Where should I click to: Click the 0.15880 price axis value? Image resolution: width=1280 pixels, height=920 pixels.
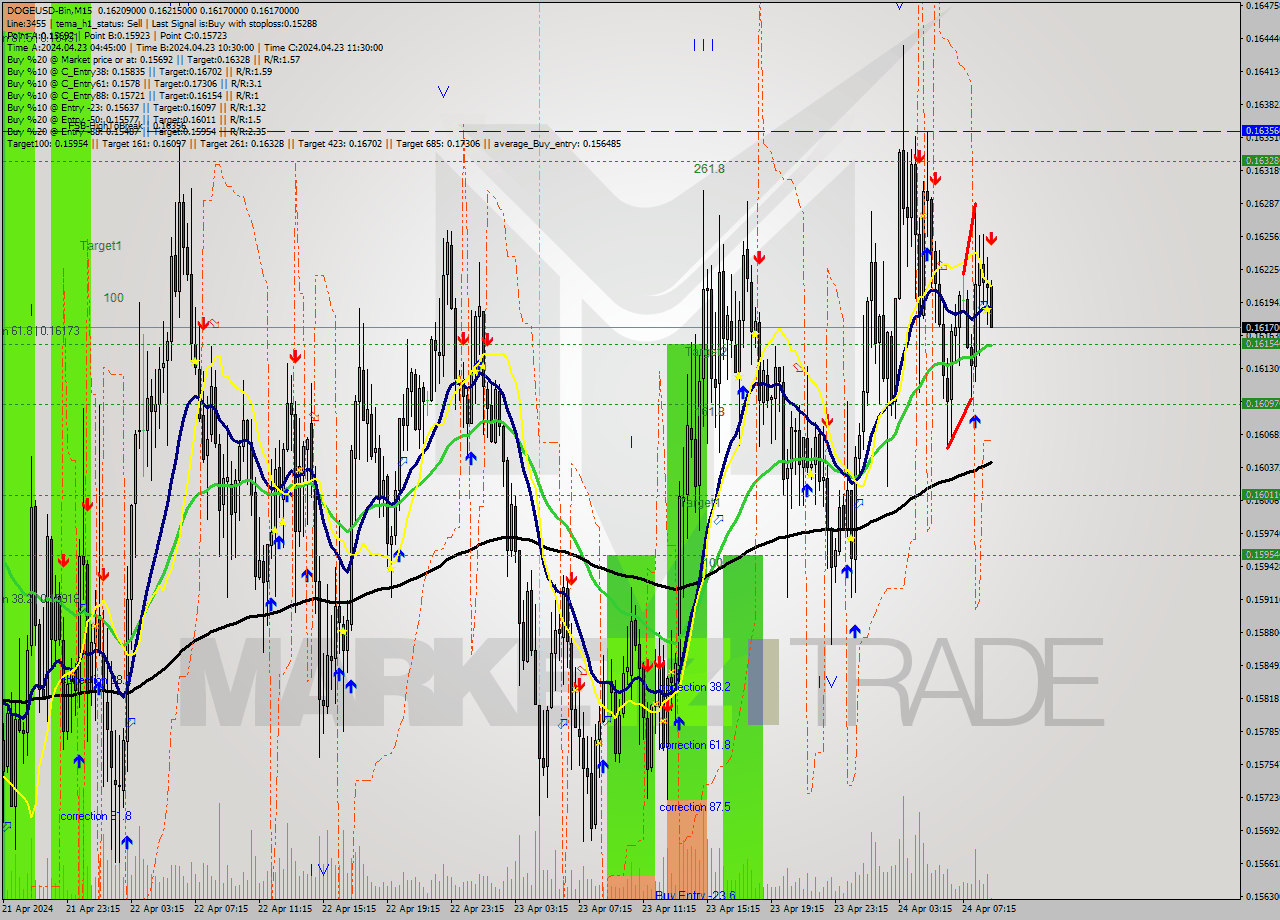(x=1263, y=632)
